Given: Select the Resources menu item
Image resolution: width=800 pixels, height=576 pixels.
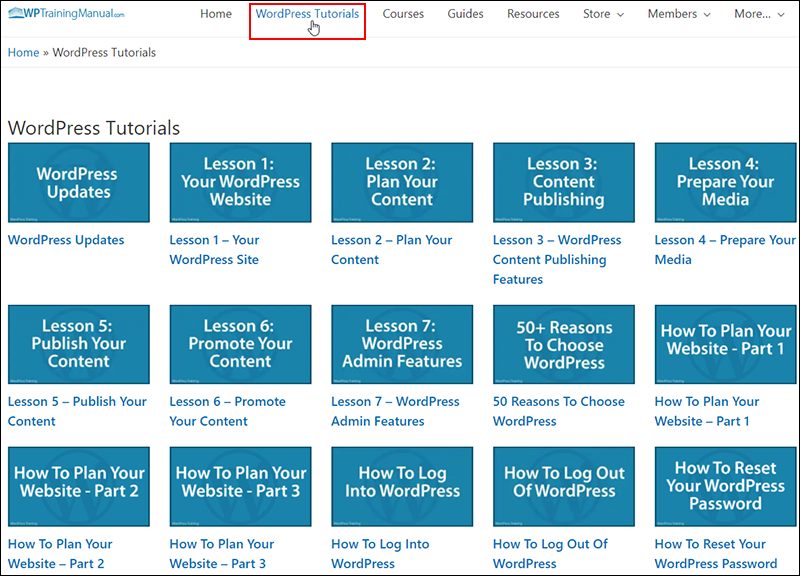Looking at the screenshot, I should click(x=533, y=14).
